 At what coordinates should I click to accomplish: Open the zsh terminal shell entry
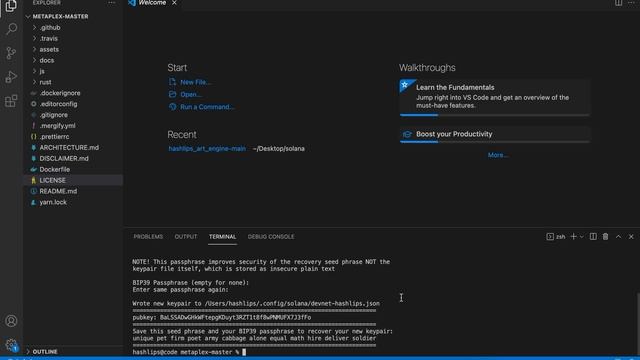[x=556, y=237]
